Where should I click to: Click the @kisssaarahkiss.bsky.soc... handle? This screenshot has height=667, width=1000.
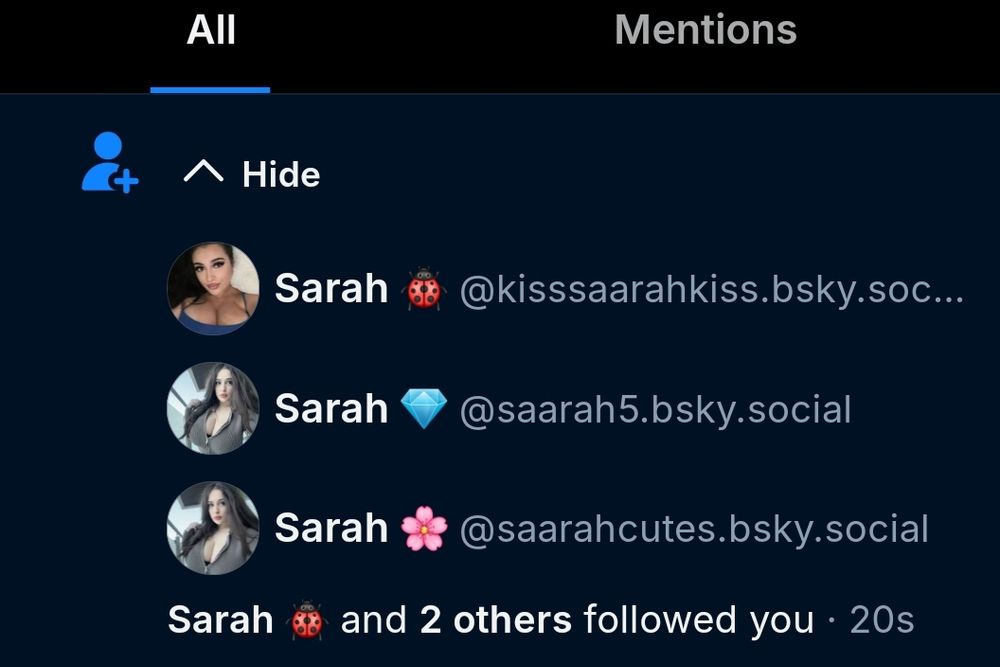point(711,290)
